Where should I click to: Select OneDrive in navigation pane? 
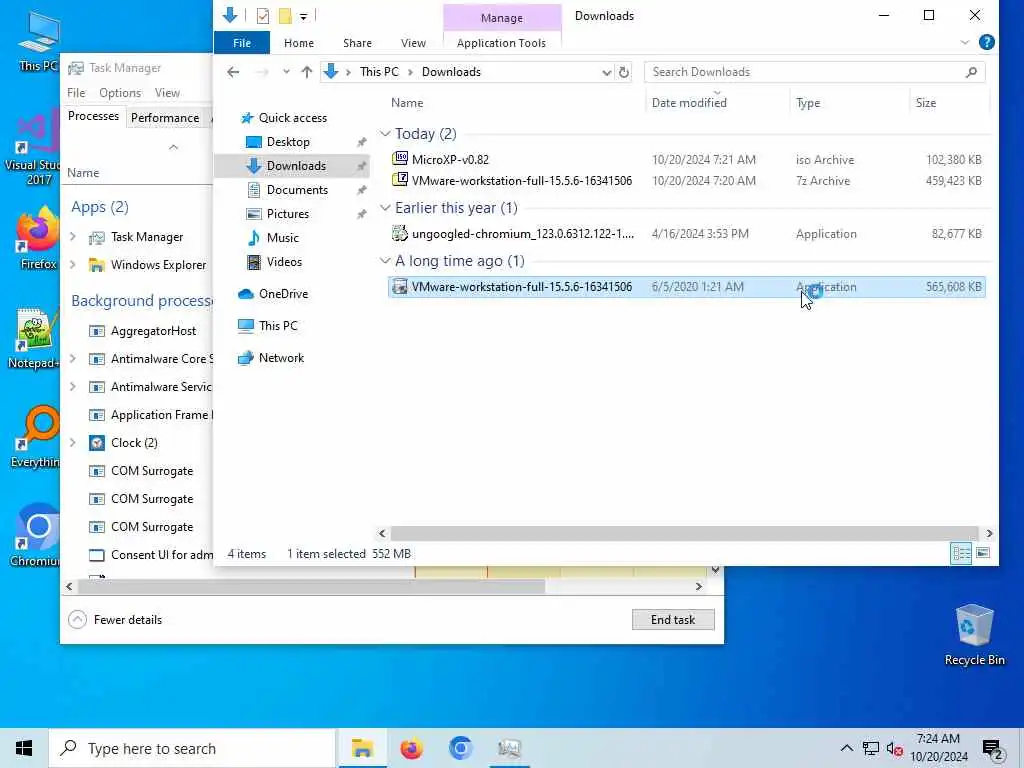(x=283, y=294)
